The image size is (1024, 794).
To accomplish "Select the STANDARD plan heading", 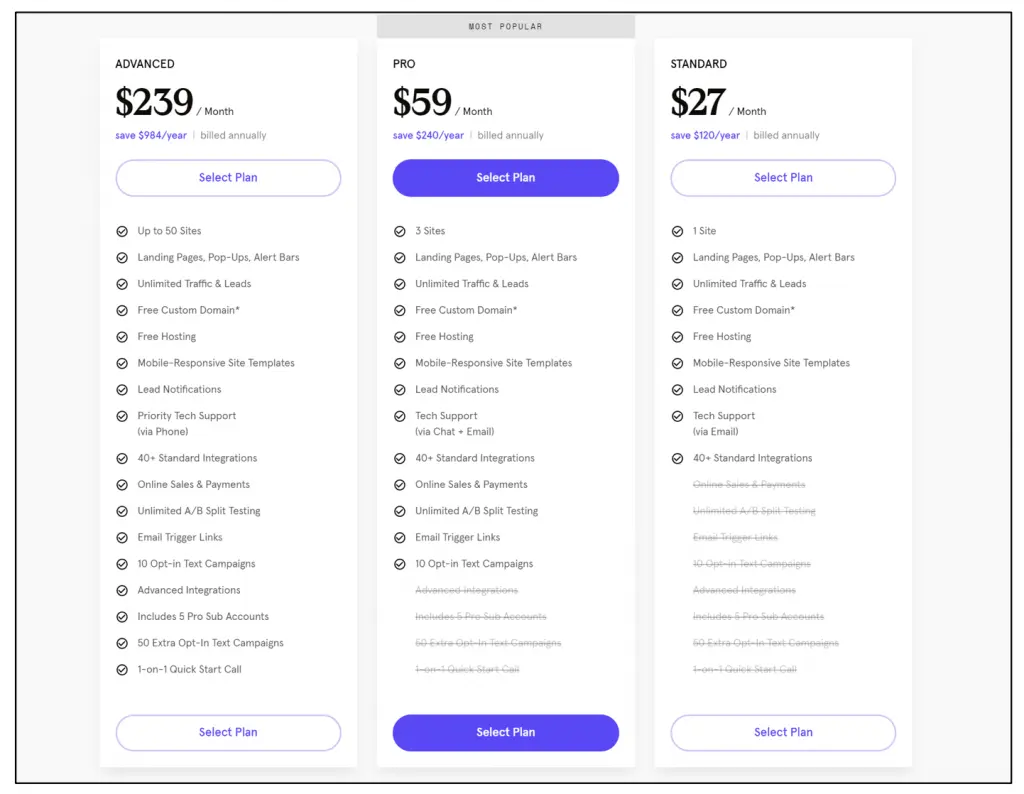I will tap(698, 63).
